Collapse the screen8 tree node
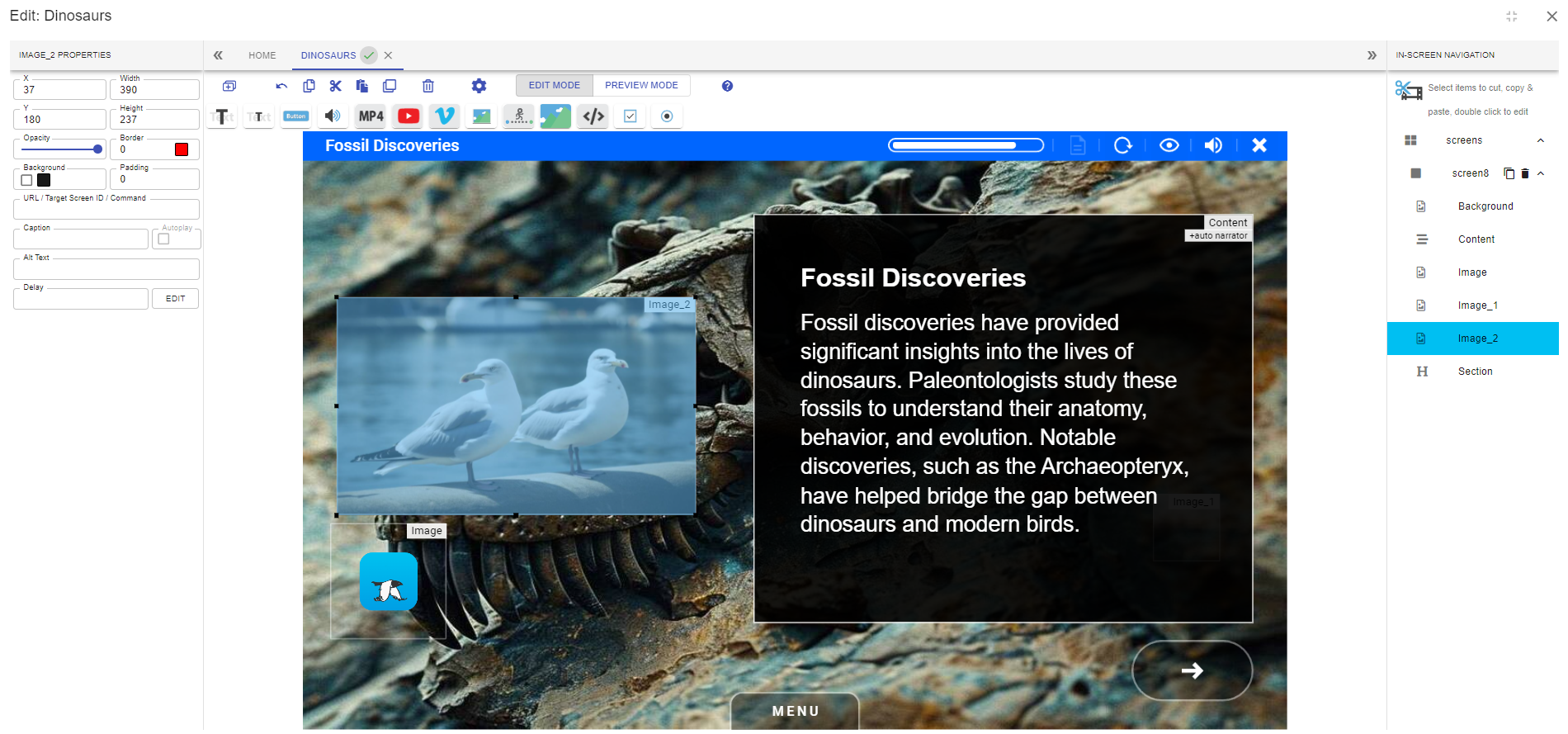Viewport: 1568px width, 734px height. click(x=1540, y=173)
